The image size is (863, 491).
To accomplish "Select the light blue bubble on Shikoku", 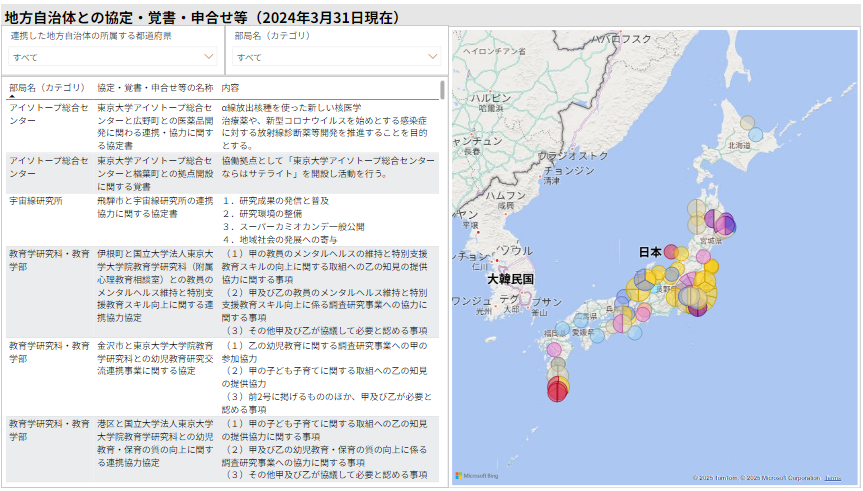I will pos(598,336).
